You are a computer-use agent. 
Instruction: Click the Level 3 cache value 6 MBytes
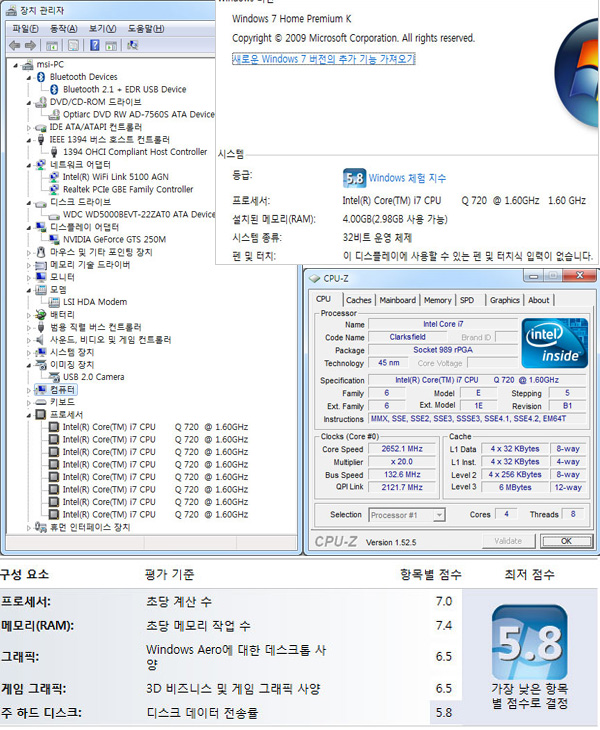[515, 487]
